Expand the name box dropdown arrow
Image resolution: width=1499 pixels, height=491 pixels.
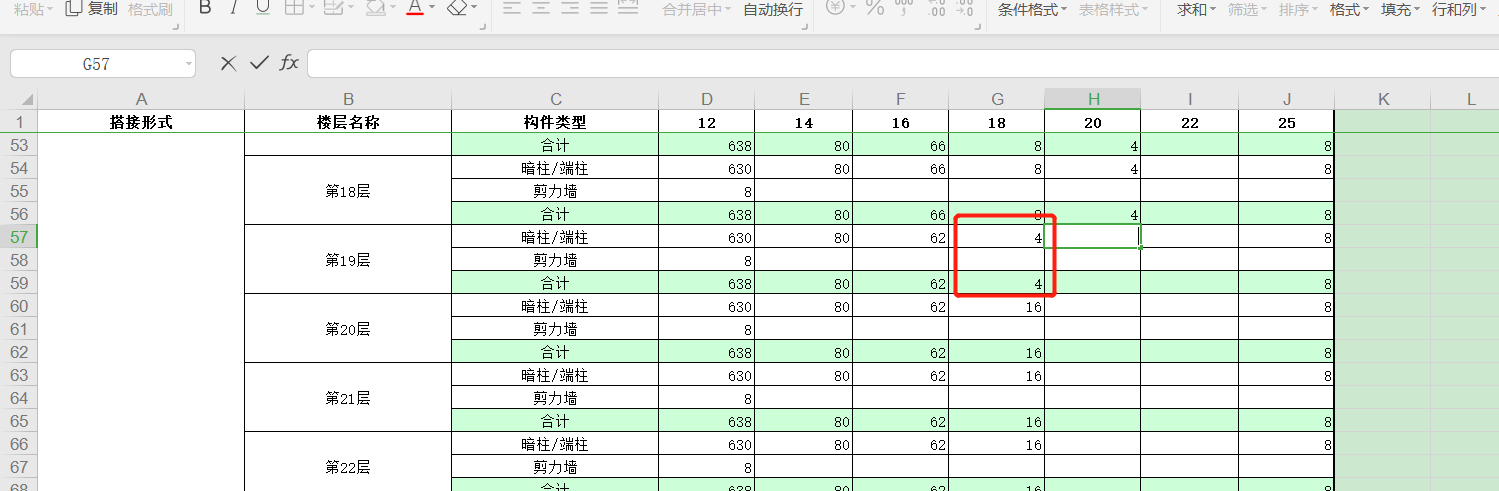189,63
